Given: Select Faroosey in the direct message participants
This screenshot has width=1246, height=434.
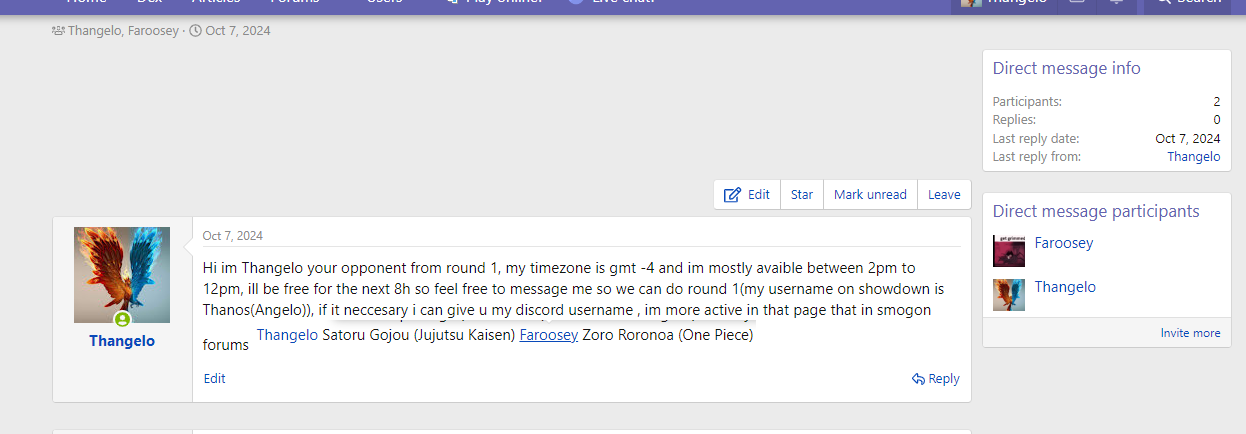Looking at the screenshot, I should [1064, 243].
